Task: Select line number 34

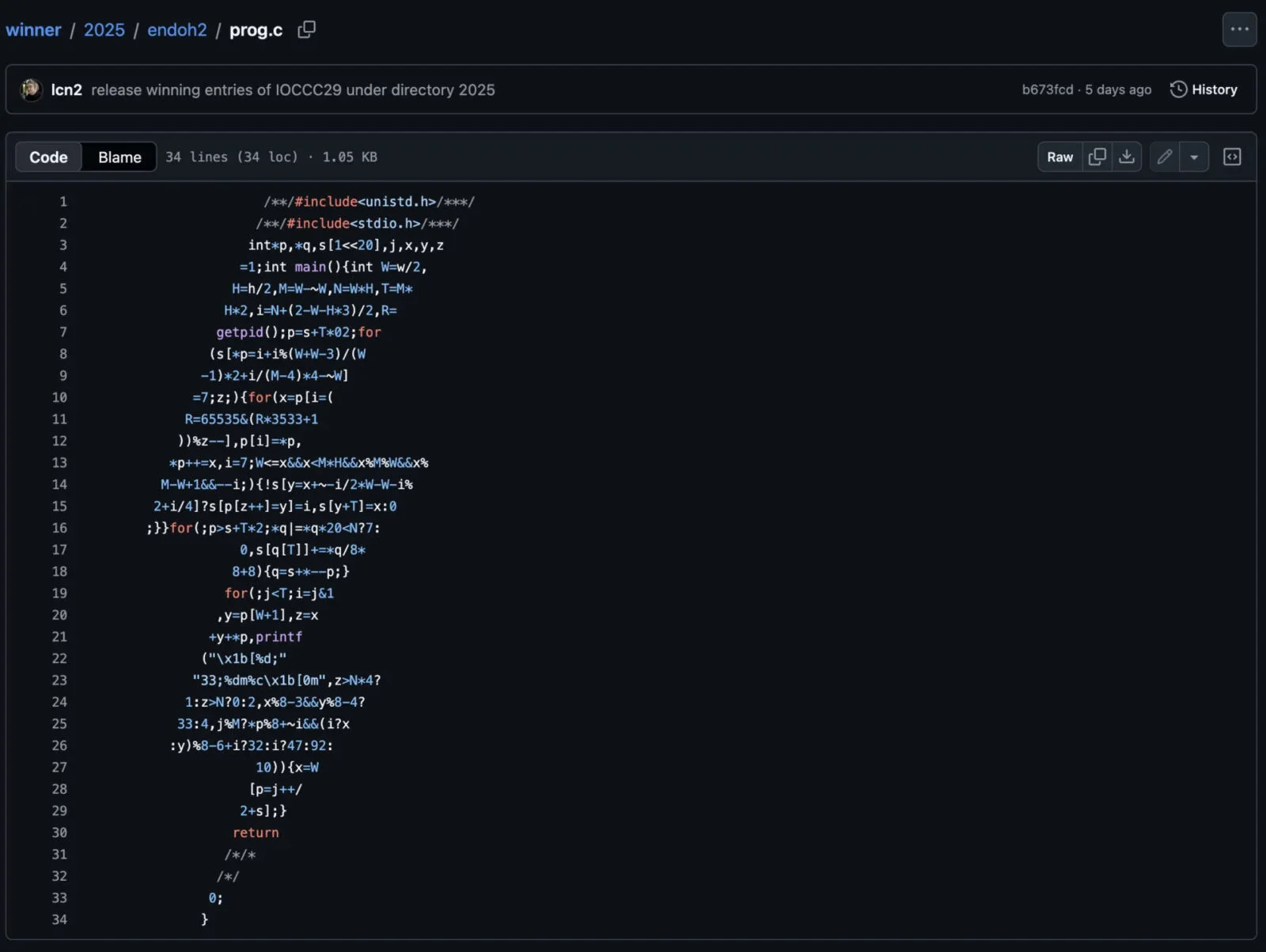Action: pos(59,920)
